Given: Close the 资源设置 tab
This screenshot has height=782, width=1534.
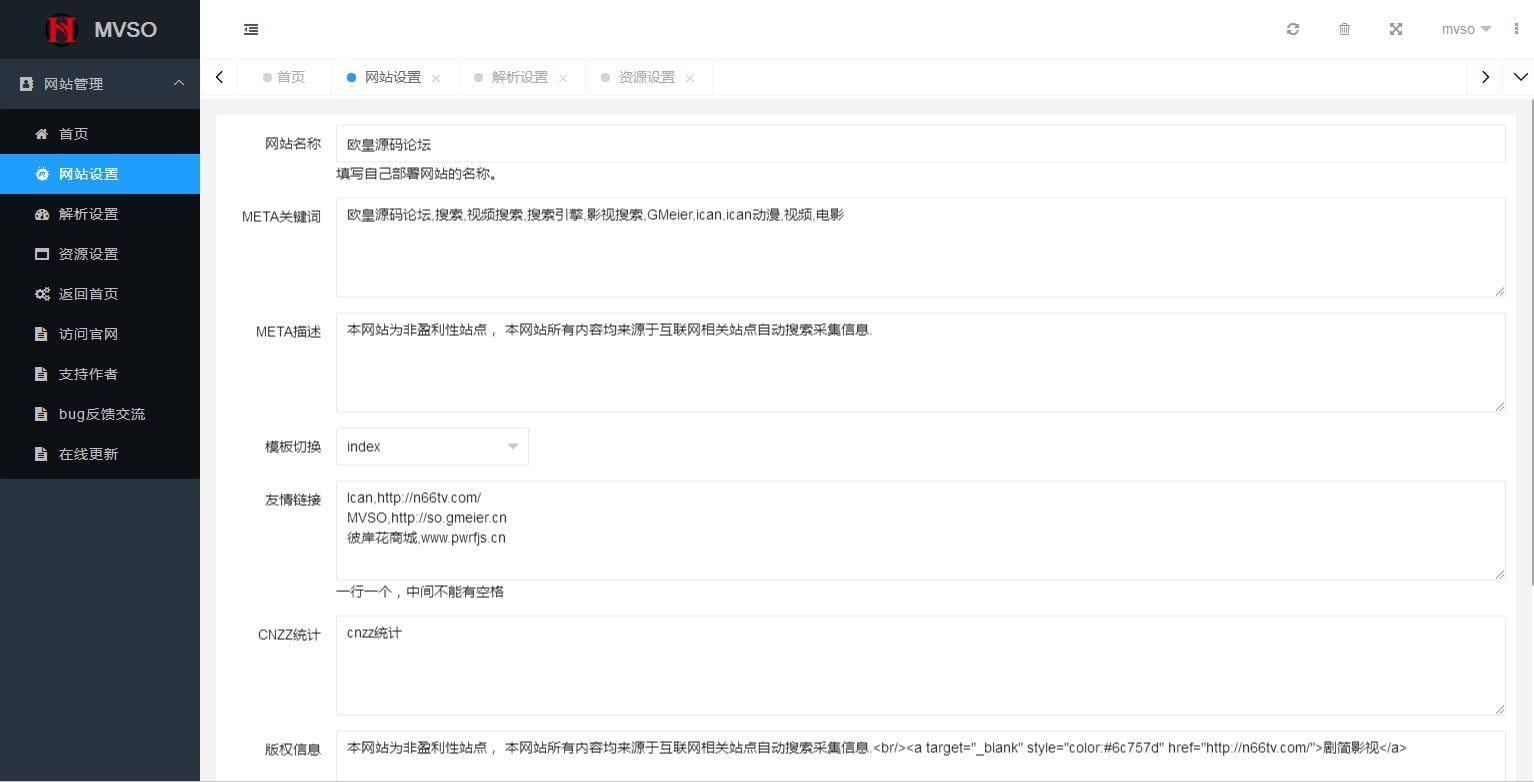Looking at the screenshot, I should [x=690, y=77].
